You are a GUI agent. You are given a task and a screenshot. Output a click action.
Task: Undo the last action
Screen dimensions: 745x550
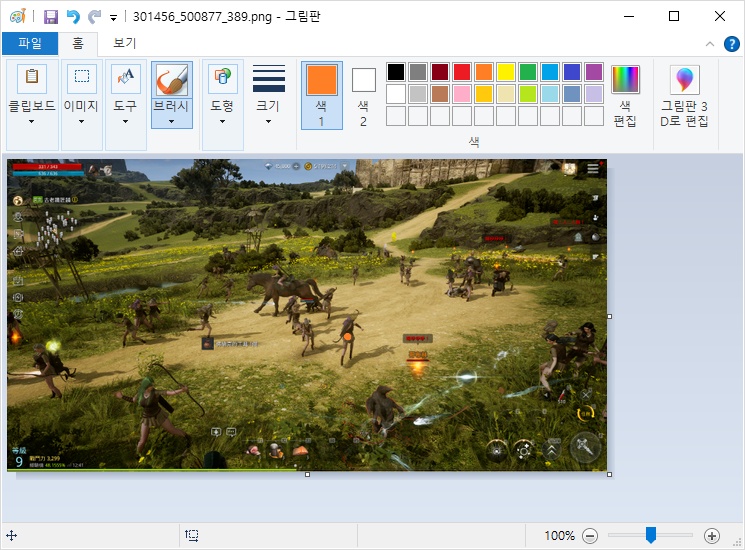(73, 17)
